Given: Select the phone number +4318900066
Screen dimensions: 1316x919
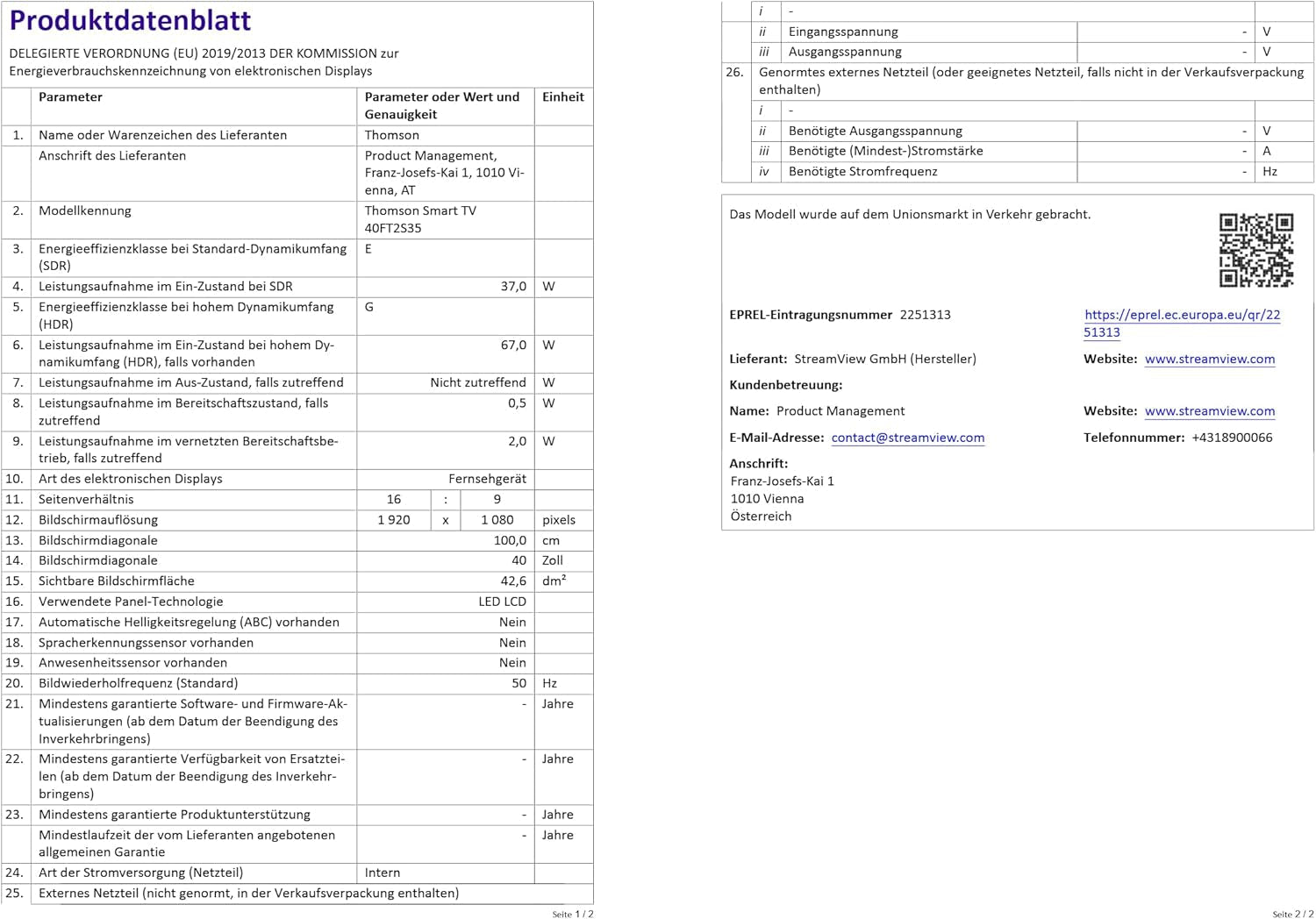Looking at the screenshot, I should [x=1231, y=438].
